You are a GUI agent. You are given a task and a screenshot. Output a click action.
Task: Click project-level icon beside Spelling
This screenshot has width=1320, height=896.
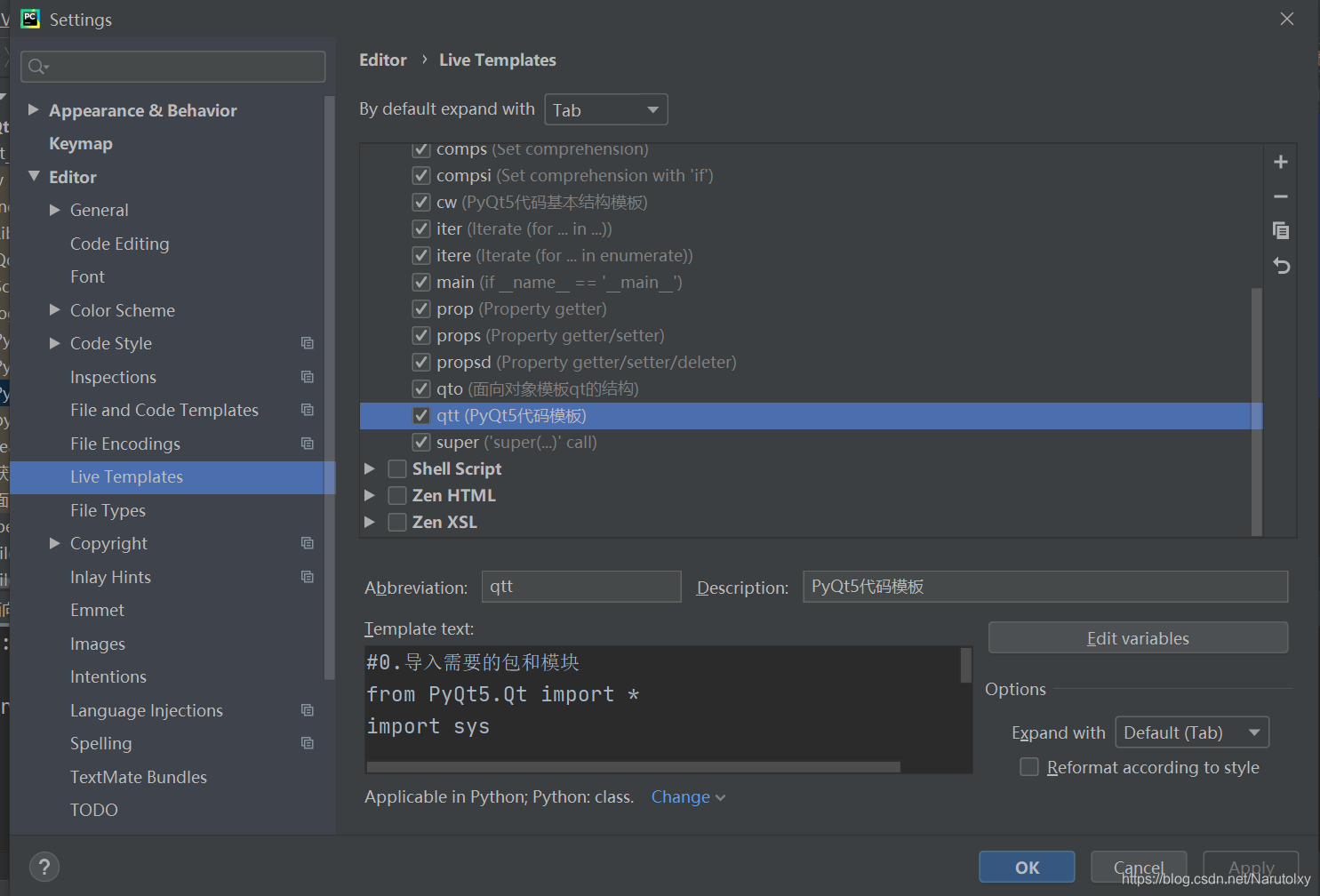[308, 743]
